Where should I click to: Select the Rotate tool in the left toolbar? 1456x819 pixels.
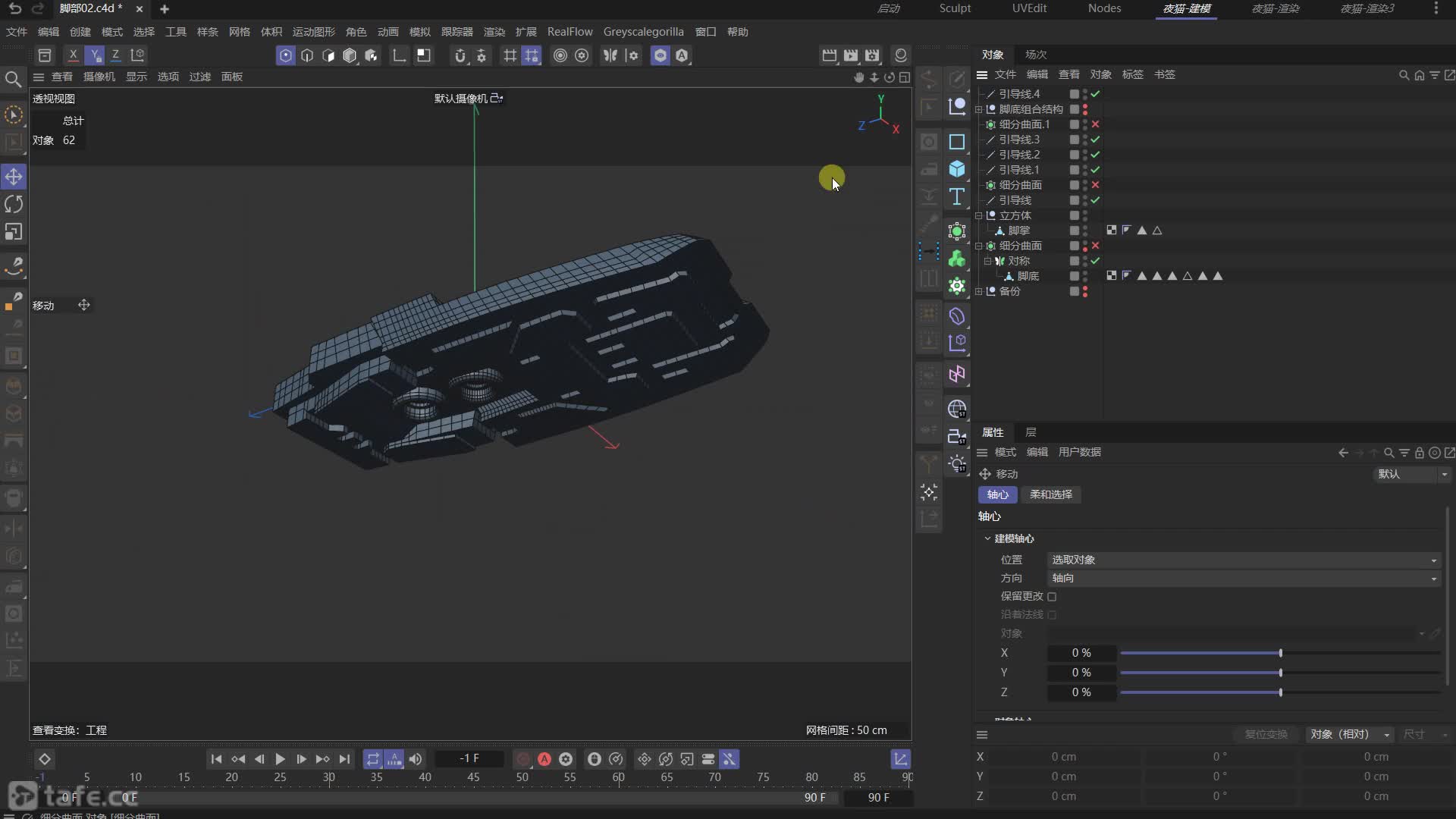14,204
